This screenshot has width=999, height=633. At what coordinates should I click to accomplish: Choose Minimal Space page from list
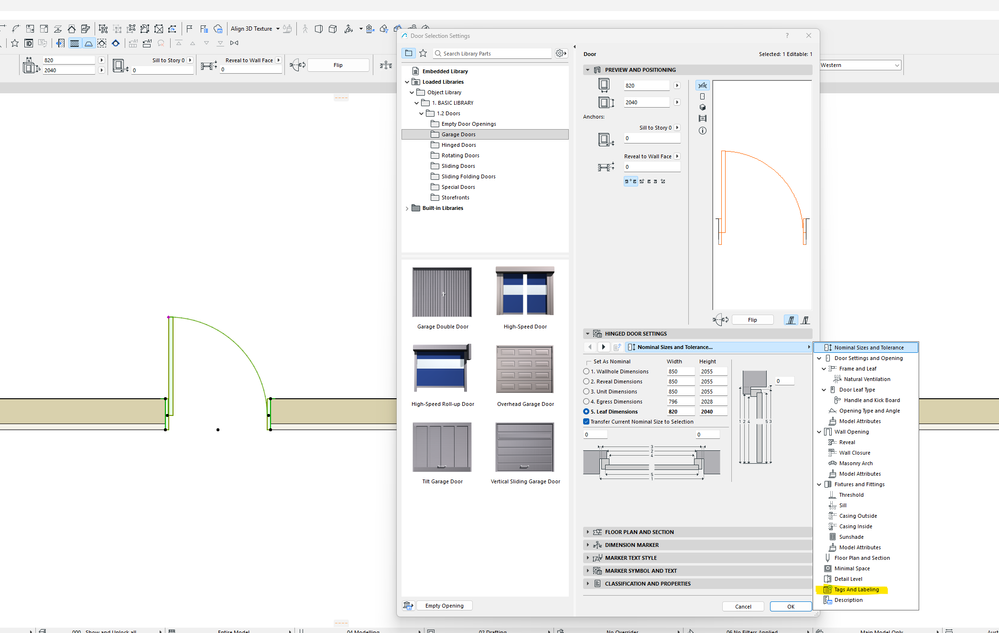click(x=852, y=568)
